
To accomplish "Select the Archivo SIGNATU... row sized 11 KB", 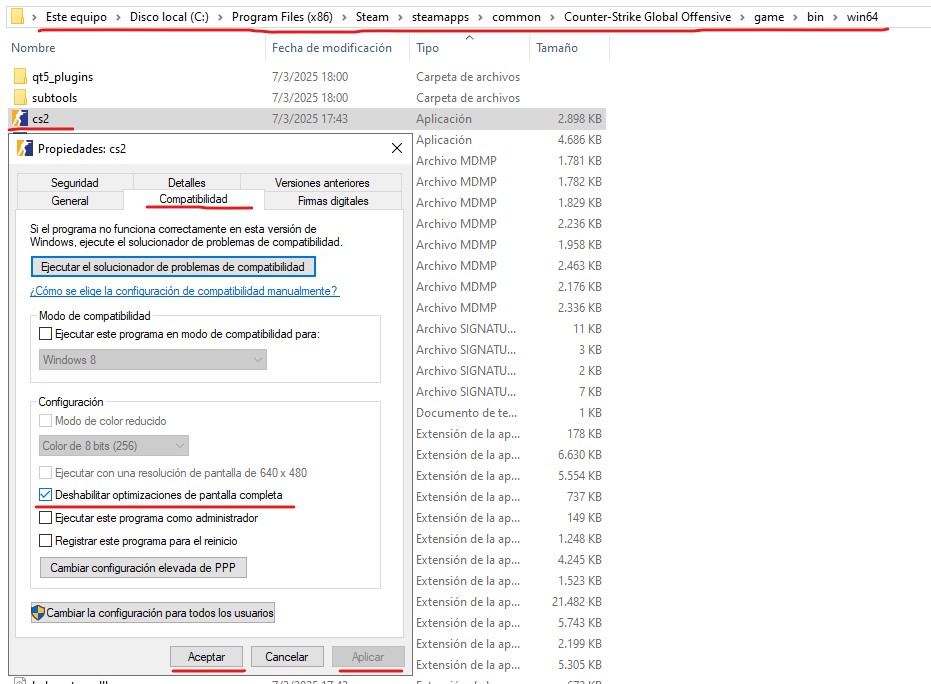I will click(509, 328).
